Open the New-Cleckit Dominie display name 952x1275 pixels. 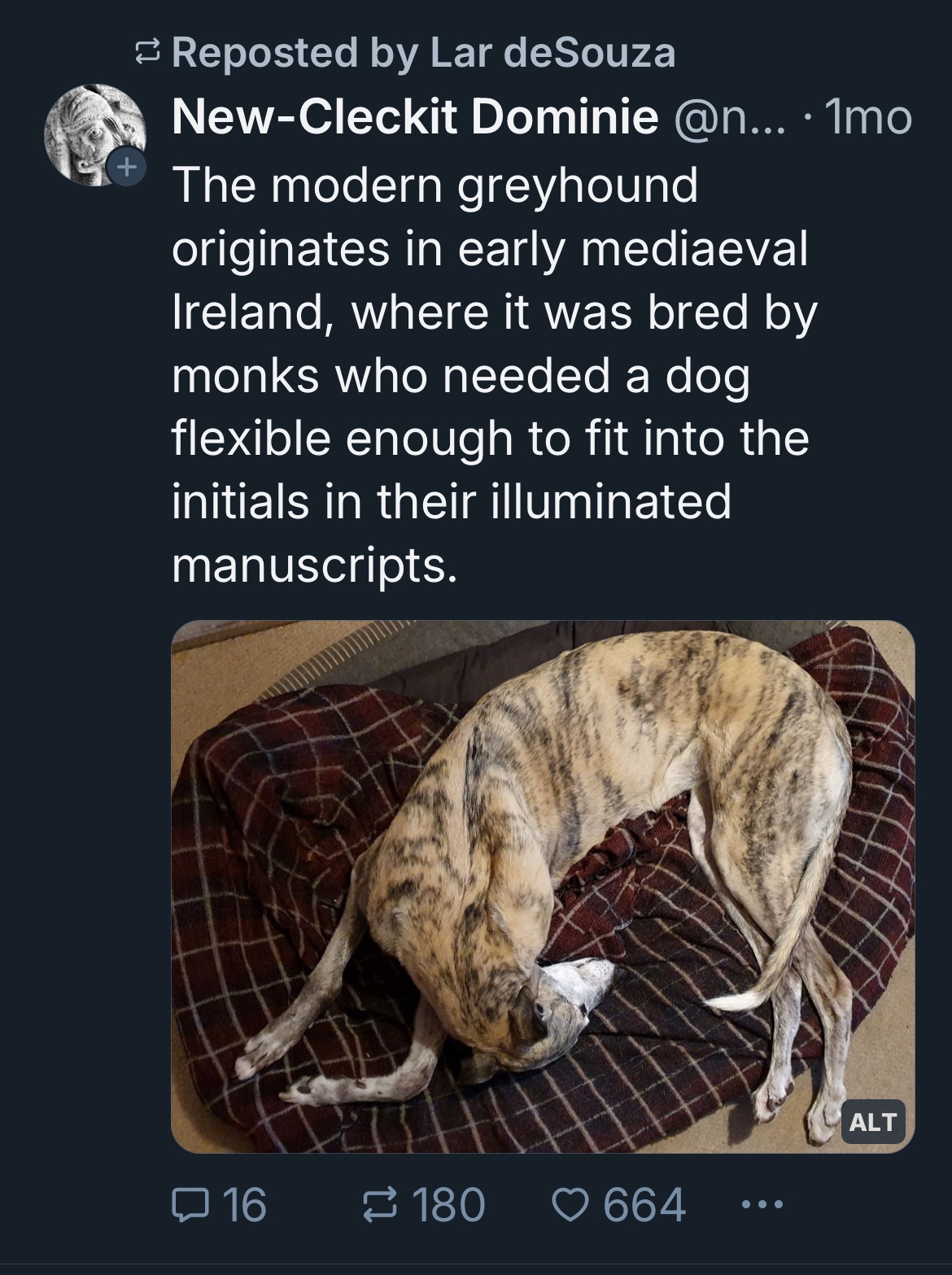tap(415, 117)
